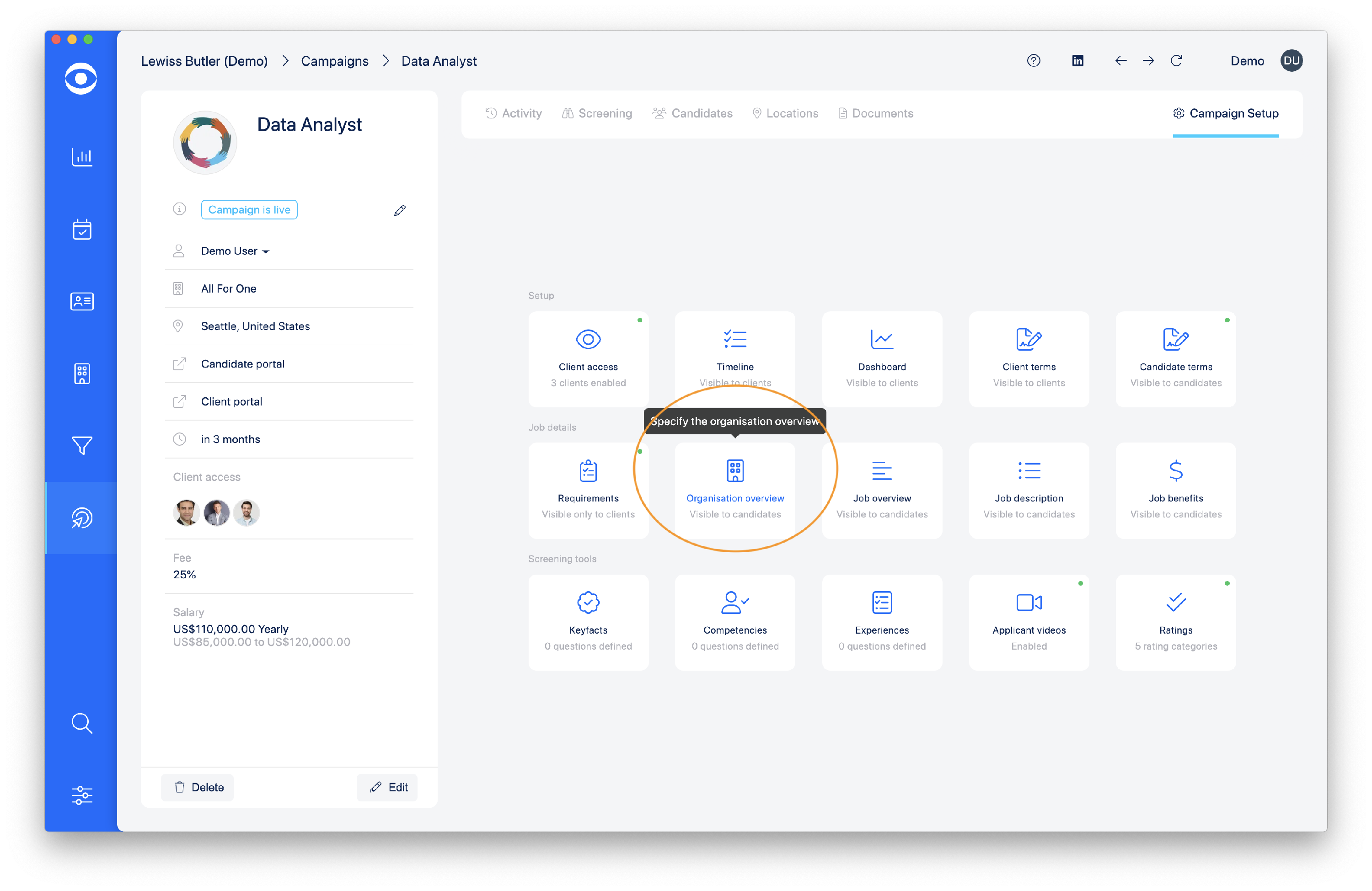This screenshot has height=891, width=1372.
Task: Open the Candidate portal link
Action: tap(243, 364)
